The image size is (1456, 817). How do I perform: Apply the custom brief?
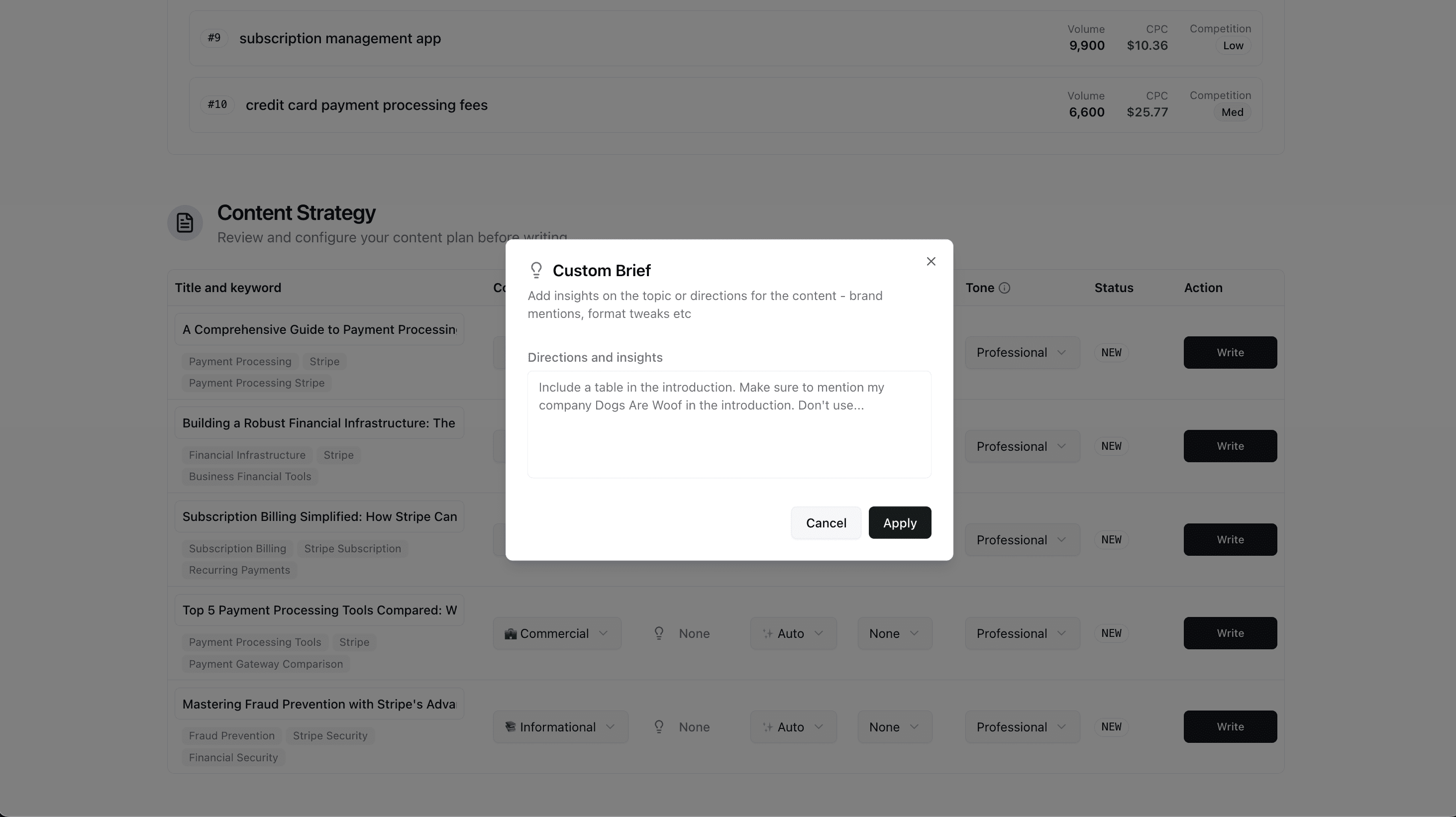(899, 522)
